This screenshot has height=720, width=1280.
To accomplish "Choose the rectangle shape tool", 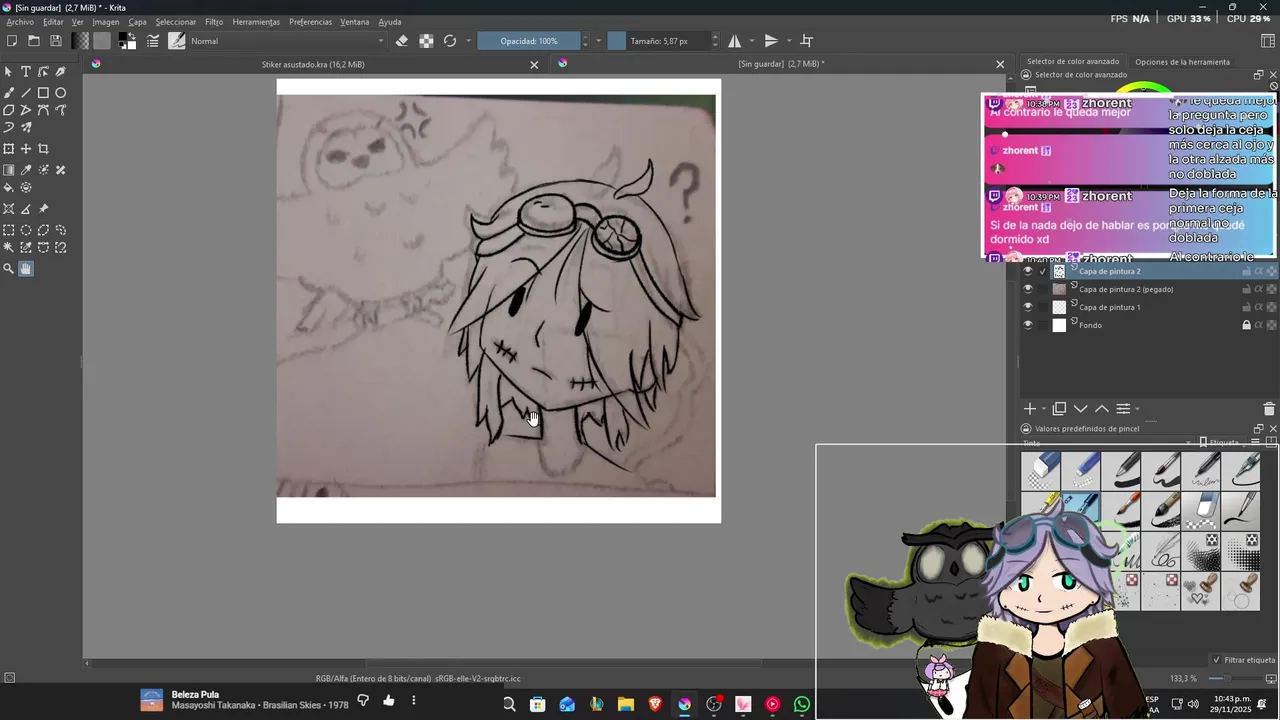I will [x=43, y=93].
